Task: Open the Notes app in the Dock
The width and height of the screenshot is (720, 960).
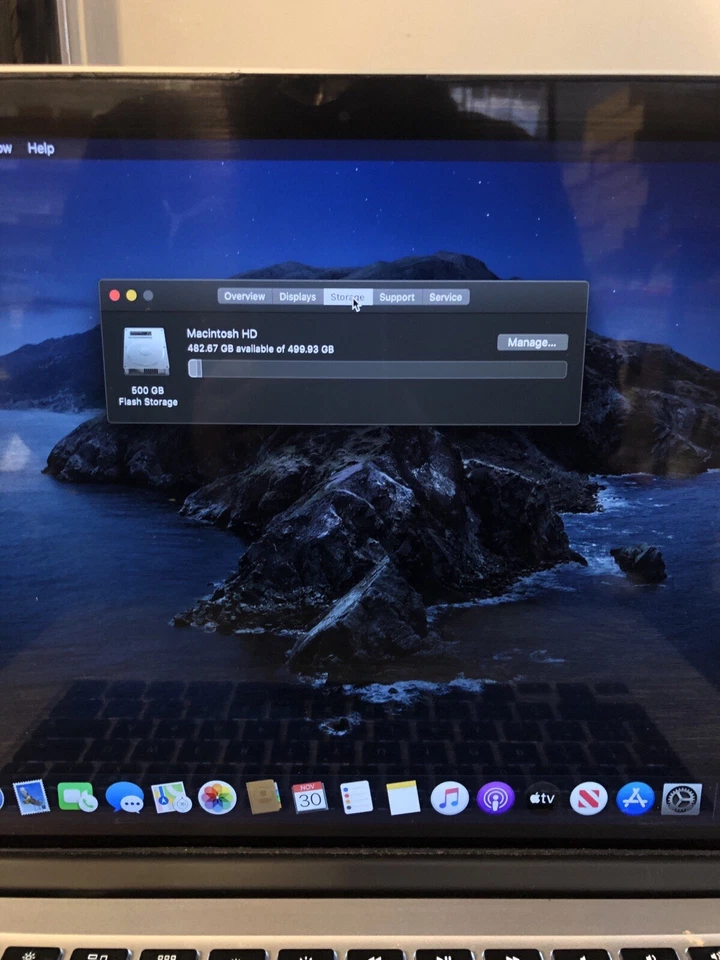Action: click(403, 798)
